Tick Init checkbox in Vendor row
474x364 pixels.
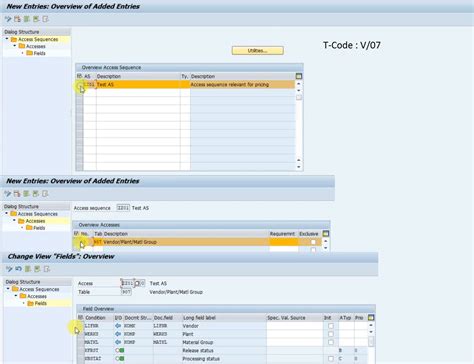pos(330,326)
